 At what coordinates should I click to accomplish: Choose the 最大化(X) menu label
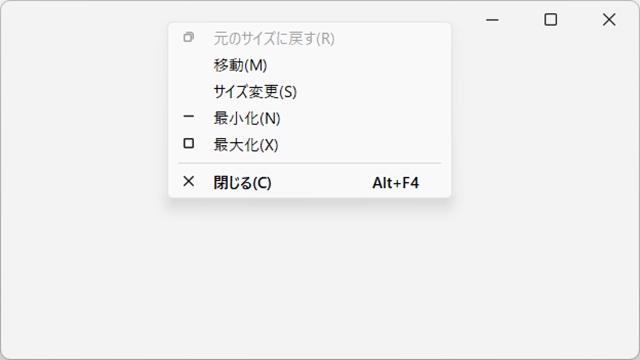point(246,145)
